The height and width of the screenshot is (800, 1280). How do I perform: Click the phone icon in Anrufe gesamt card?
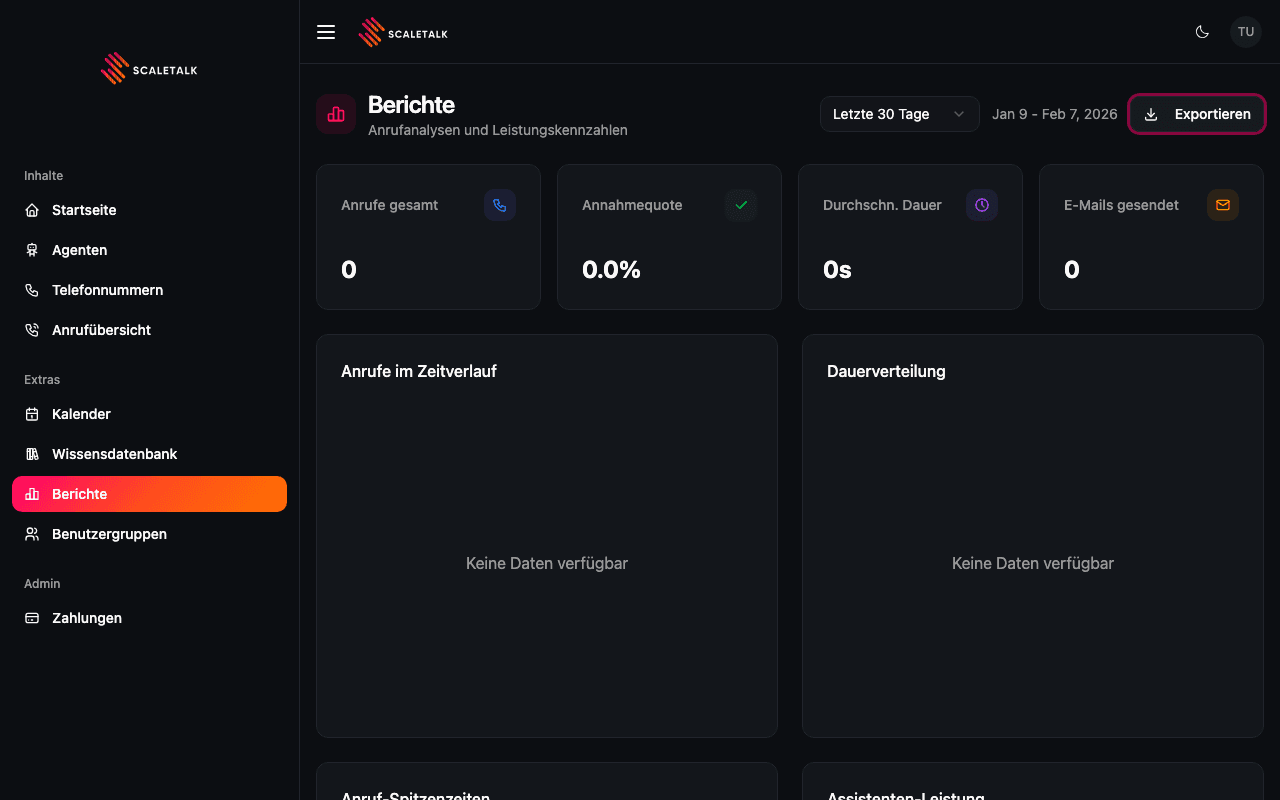[500, 205]
